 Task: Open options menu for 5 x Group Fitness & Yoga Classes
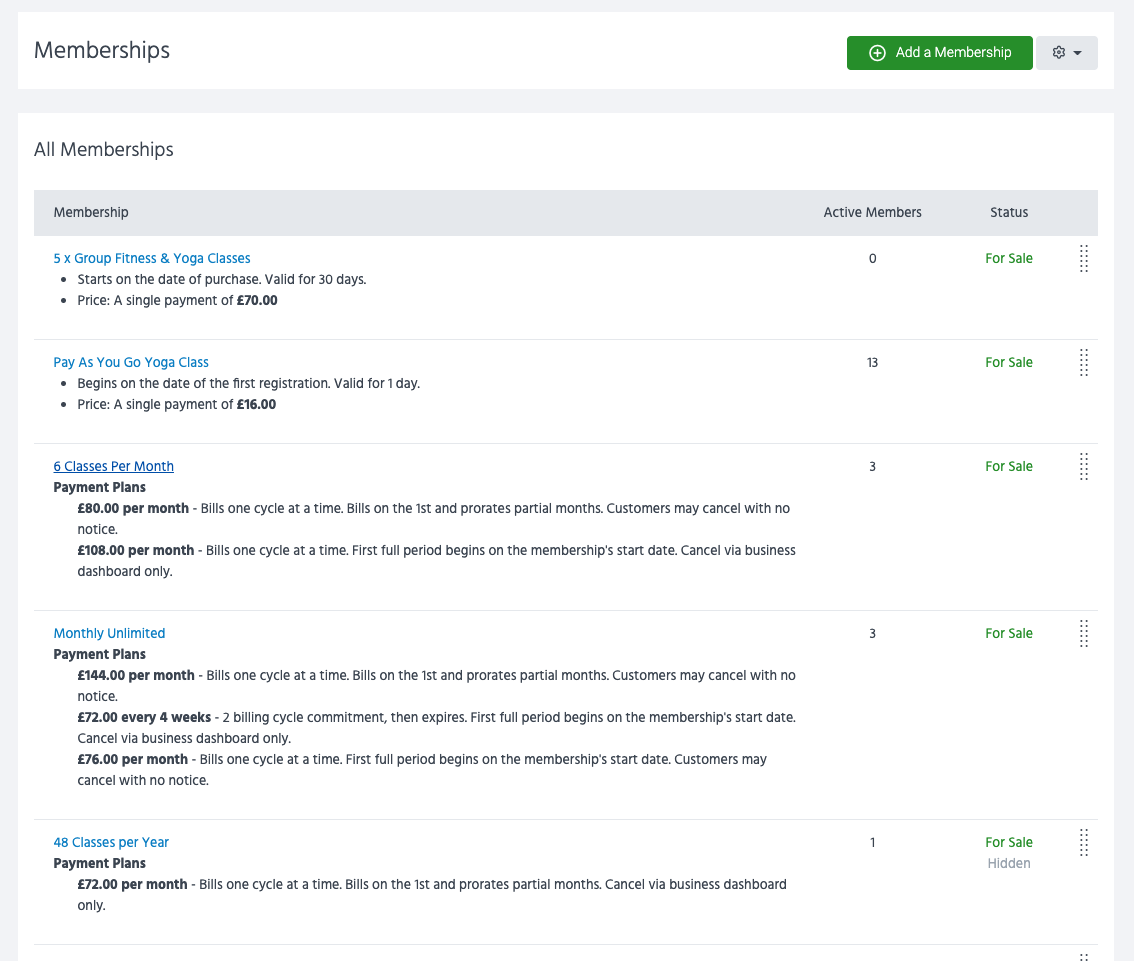tap(1084, 258)
